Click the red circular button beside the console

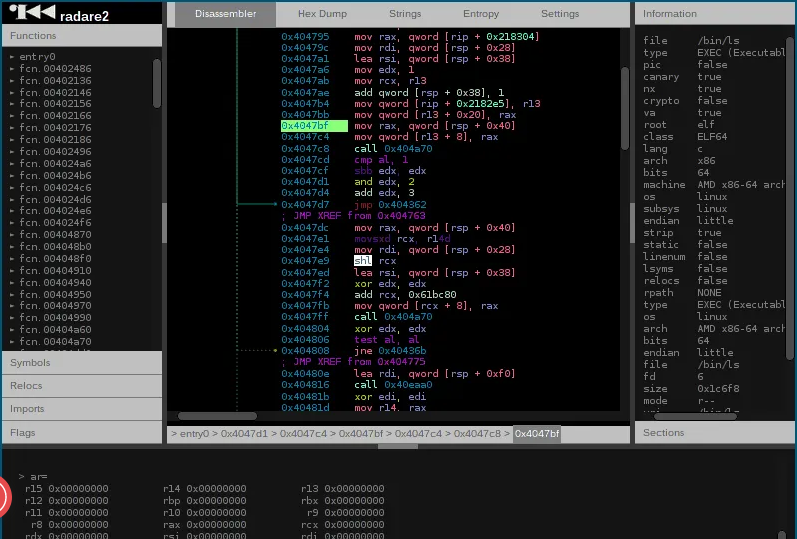coord(5,496)
